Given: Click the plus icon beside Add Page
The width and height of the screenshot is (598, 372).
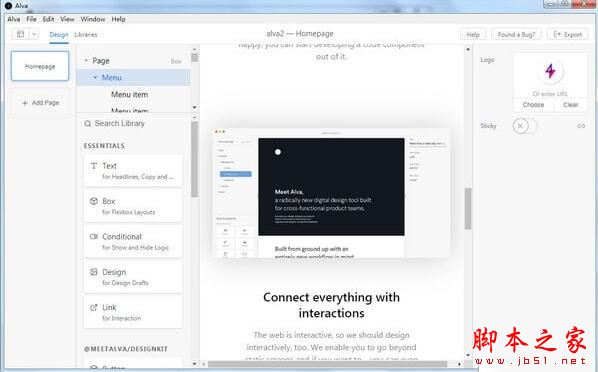Looking at the screenshot, I should point(25,103).
